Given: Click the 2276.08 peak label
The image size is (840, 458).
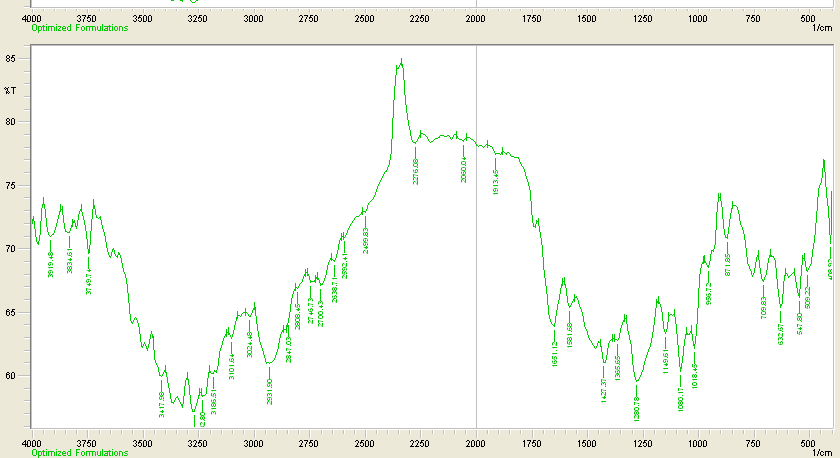Looking at the screenshot, I should pos(415,170).
